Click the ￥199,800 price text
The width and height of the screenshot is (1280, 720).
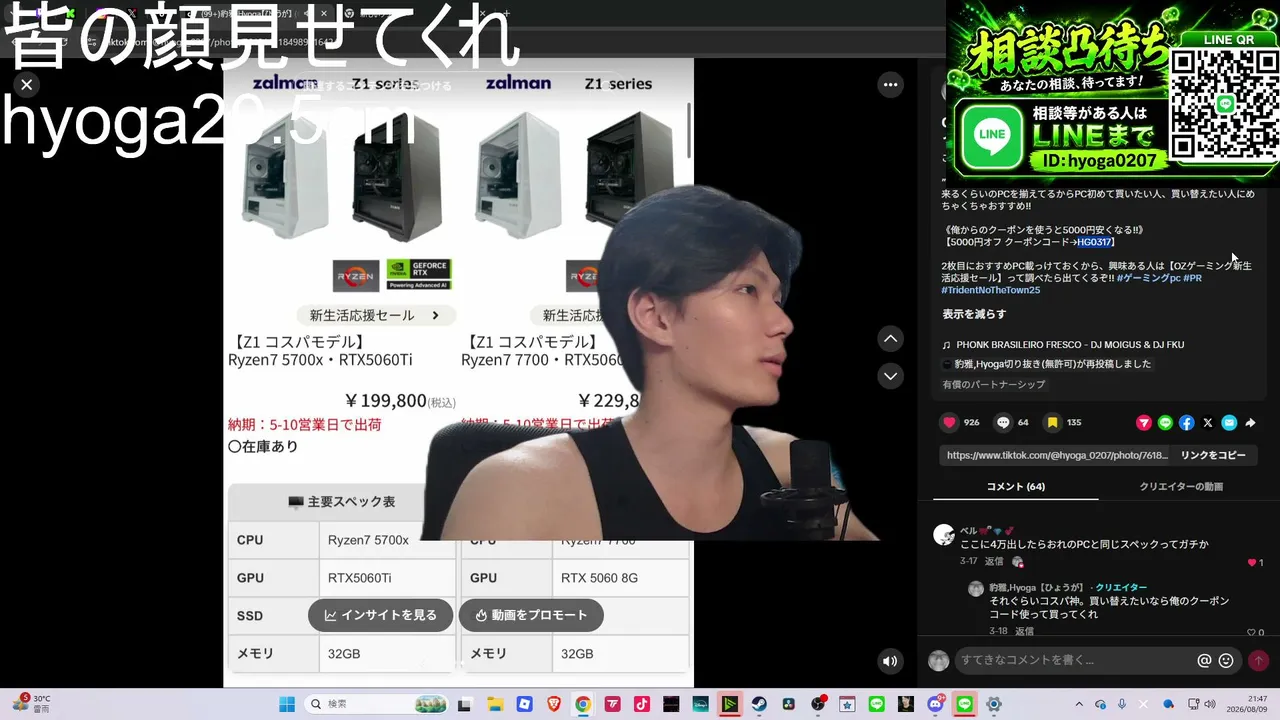click(x=386, y=401)
